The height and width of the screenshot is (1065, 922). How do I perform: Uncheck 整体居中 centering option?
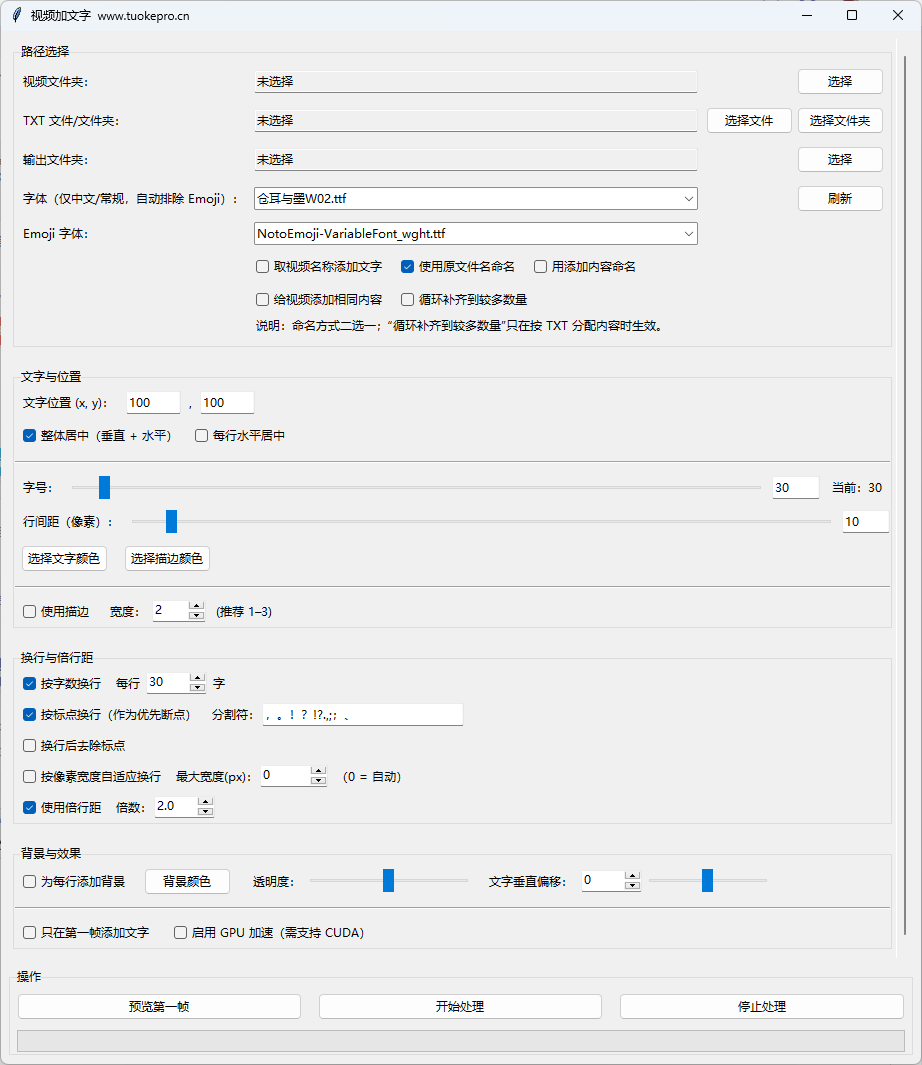click(x=30, y=436)
